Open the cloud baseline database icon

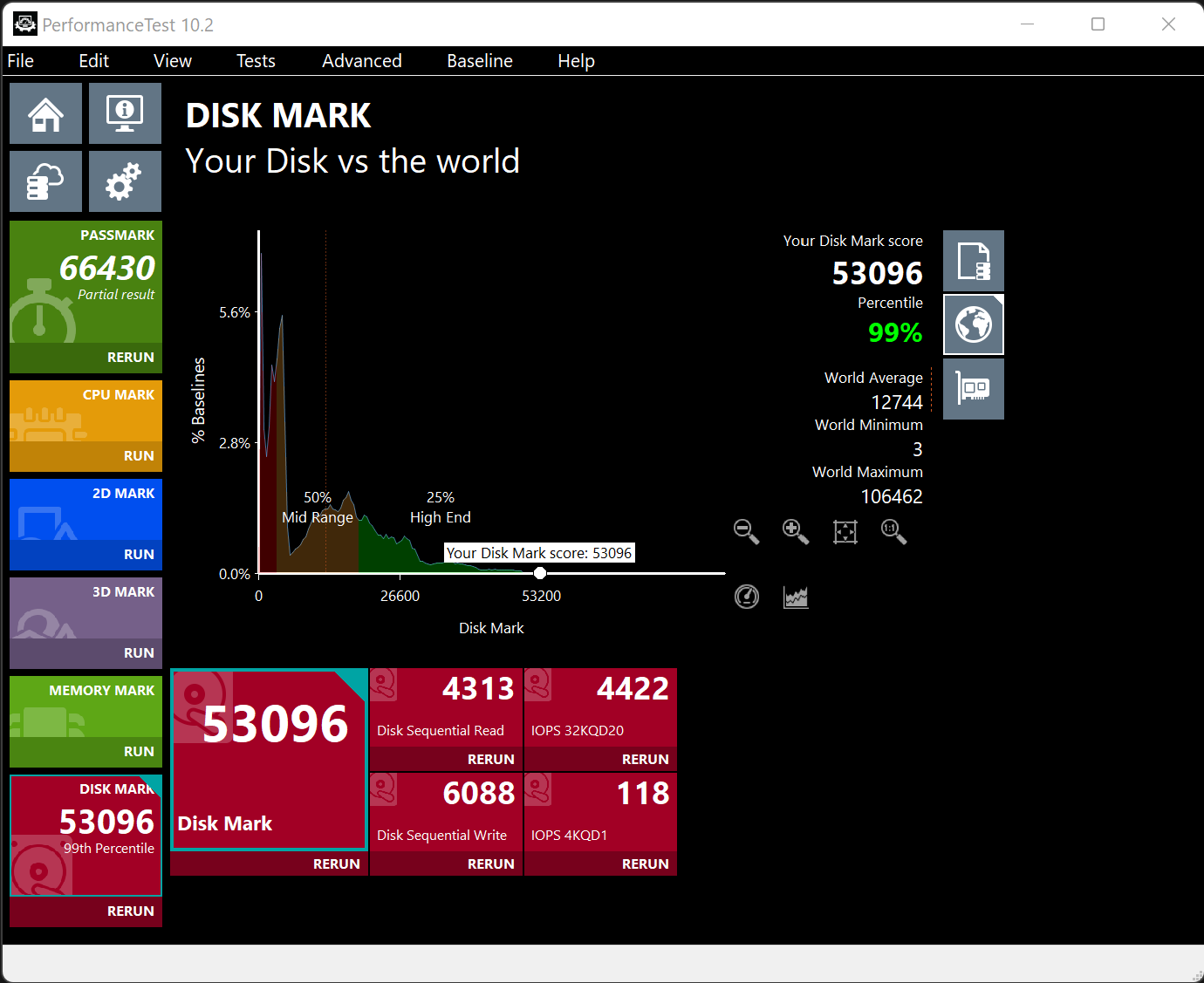45,181
